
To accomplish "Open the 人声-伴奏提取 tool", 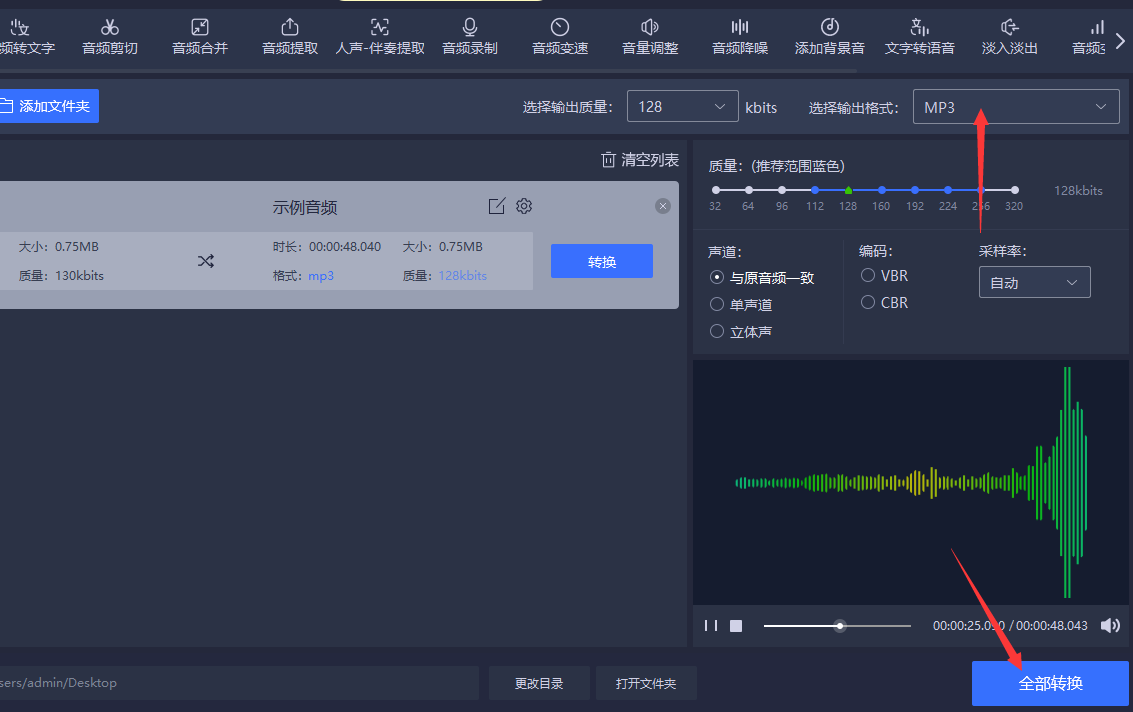I will click(380, 37).
